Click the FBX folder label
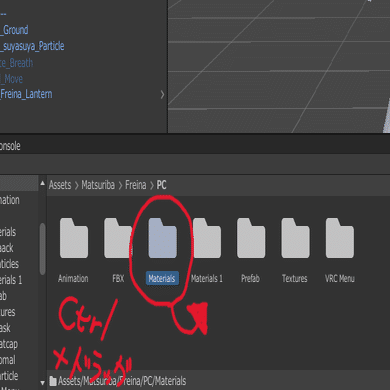390x390 pixels. pyautogui.click(x=118, y=278)
